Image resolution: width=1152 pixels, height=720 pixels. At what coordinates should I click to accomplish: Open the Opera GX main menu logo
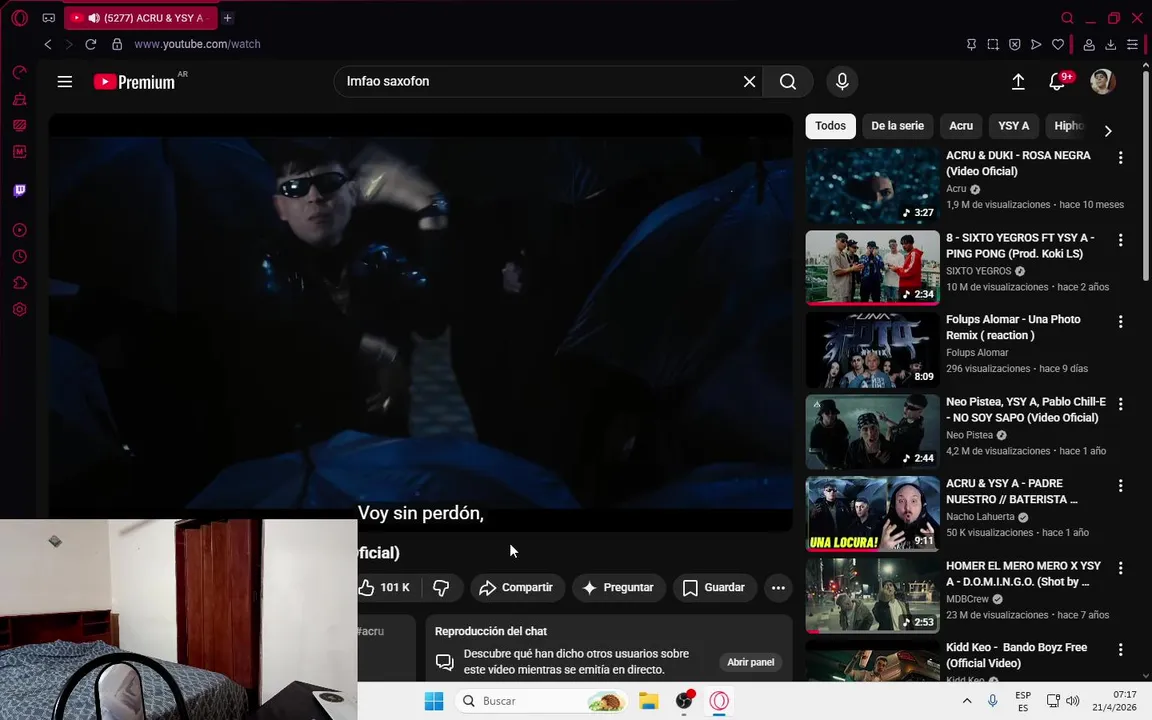20,18
